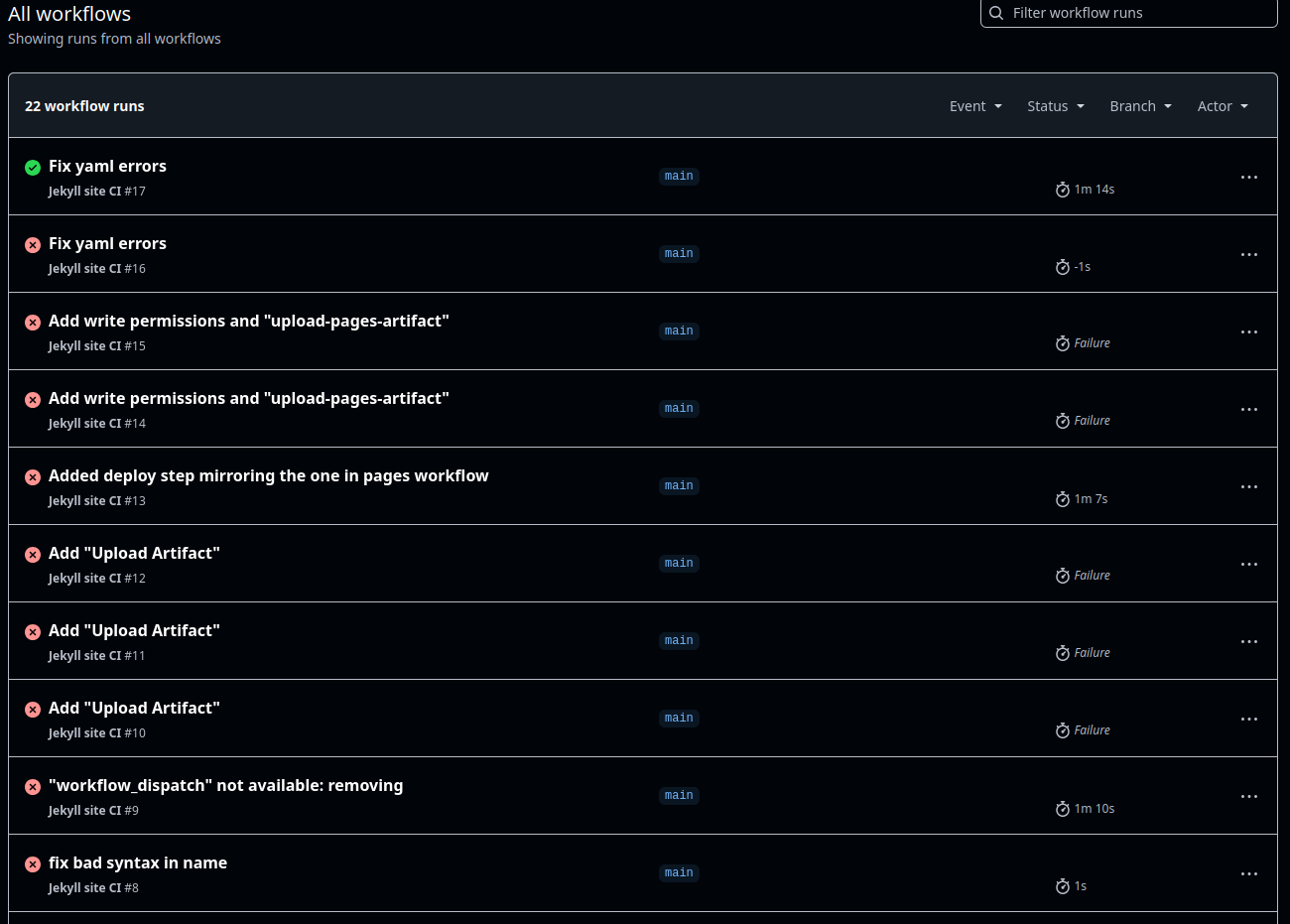Open the Branch filter dropdown
This screenshot has width=1290, height=924.
(1139, 105)
